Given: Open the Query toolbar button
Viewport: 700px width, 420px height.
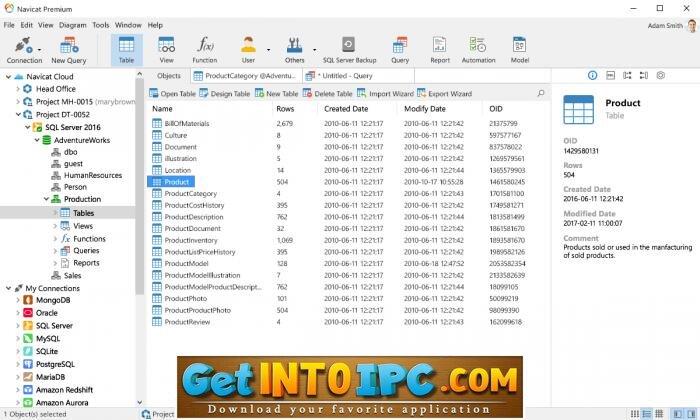Looking at the screenshot, I should point(400,50).
